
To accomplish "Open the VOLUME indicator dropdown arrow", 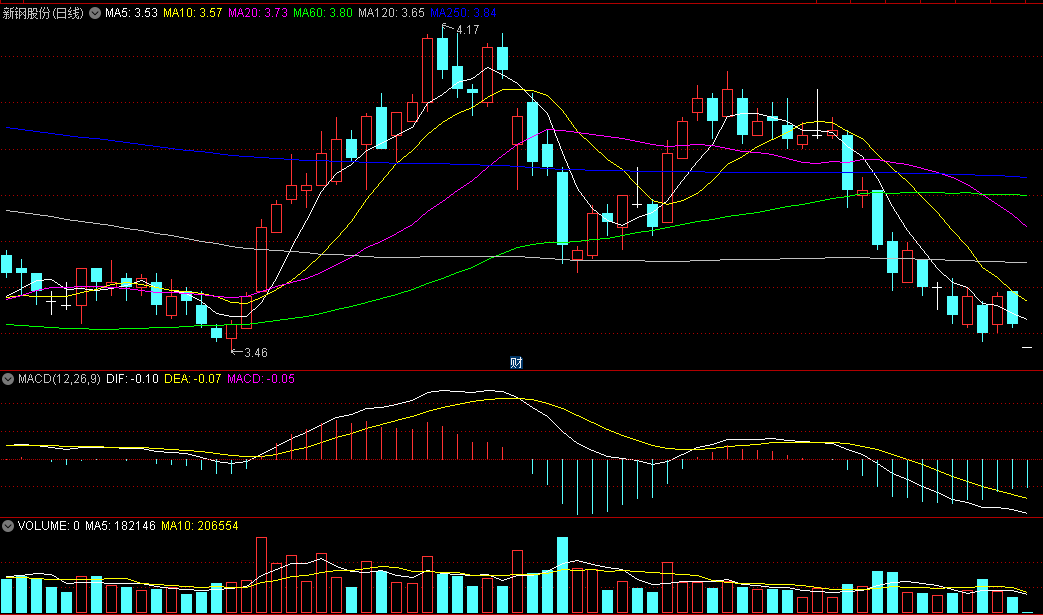I will [x=8, y=526].
